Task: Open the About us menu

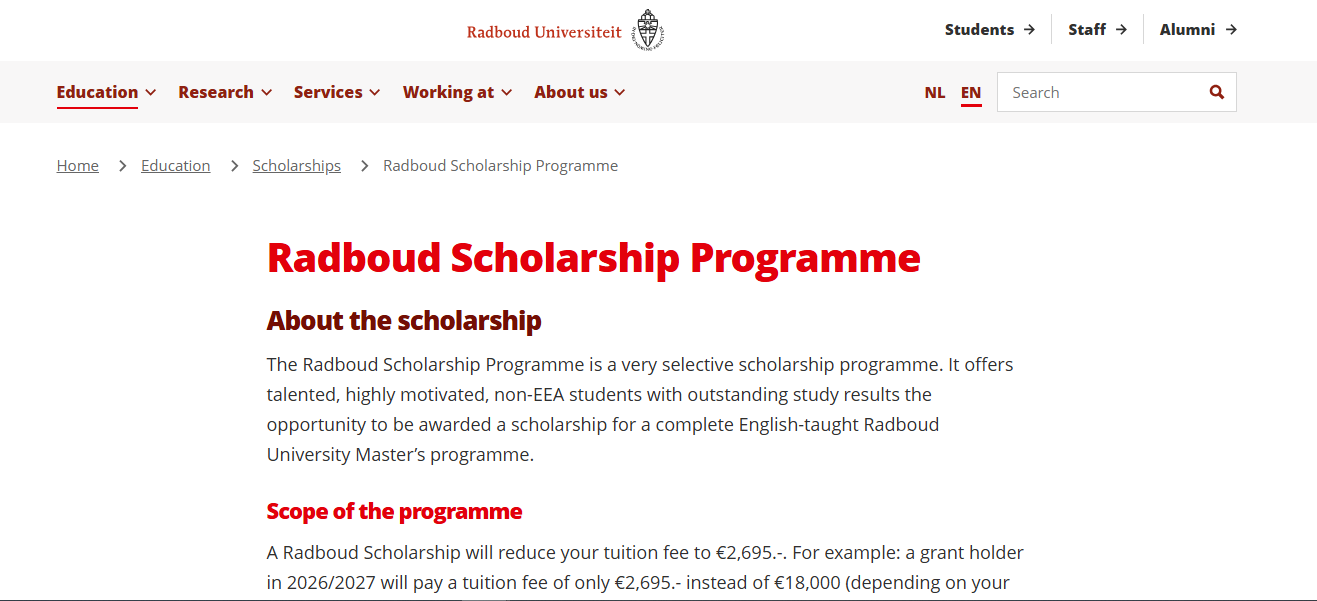Action: tap(579, 92)
